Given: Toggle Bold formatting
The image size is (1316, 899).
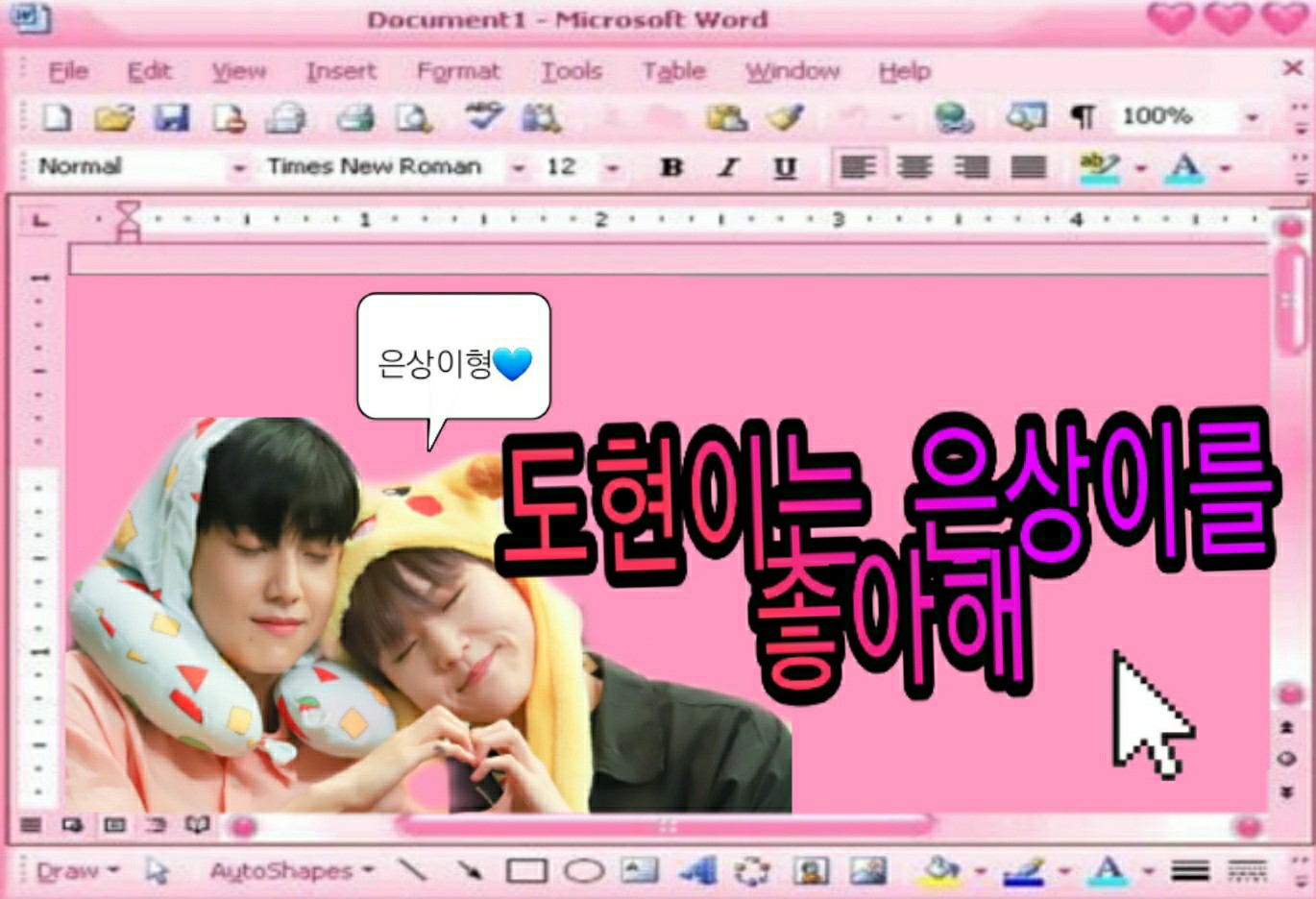Looking at the screenshot, I should pyautogui.click(x=671, y=167).
